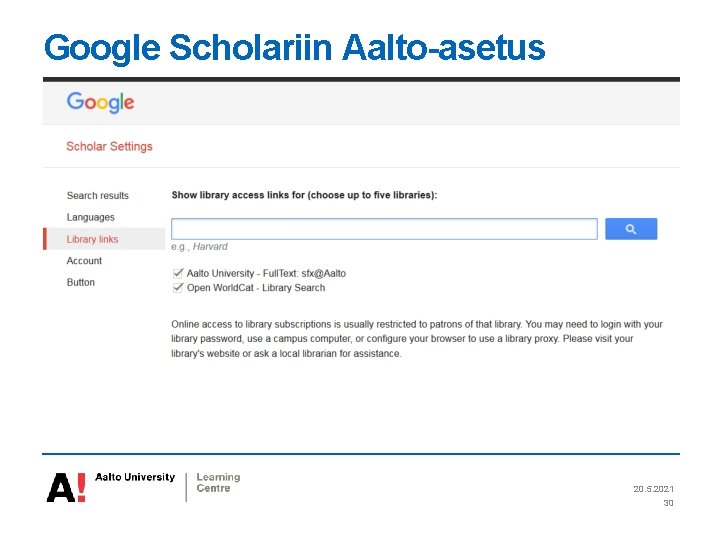Click the Scholar Settings heading
This screenshot has width=720, height=540.
[109, 146]
